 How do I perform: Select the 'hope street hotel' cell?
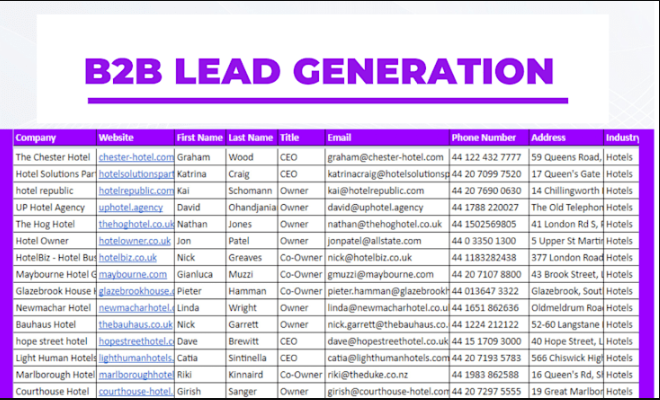pyautogui.click(x=55, y=341)
